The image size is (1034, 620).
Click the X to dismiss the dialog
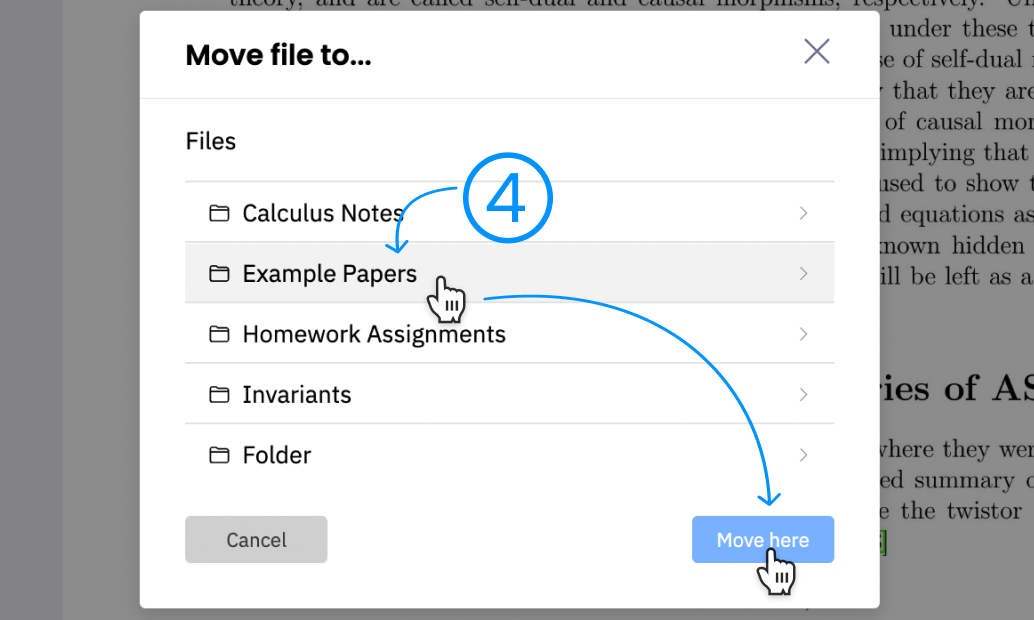816,51
